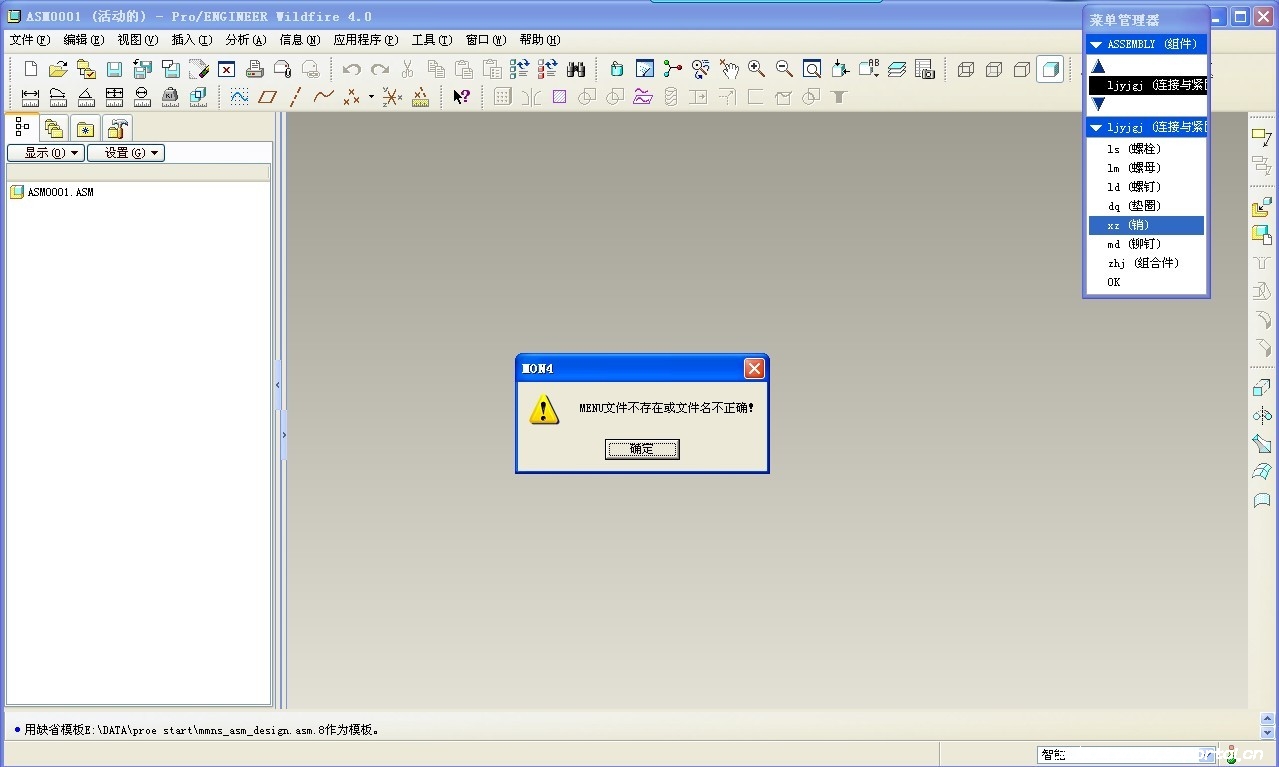1279x767 pixels.
Task: Open the 设置 dropdown in navigator
Action: 125,153
